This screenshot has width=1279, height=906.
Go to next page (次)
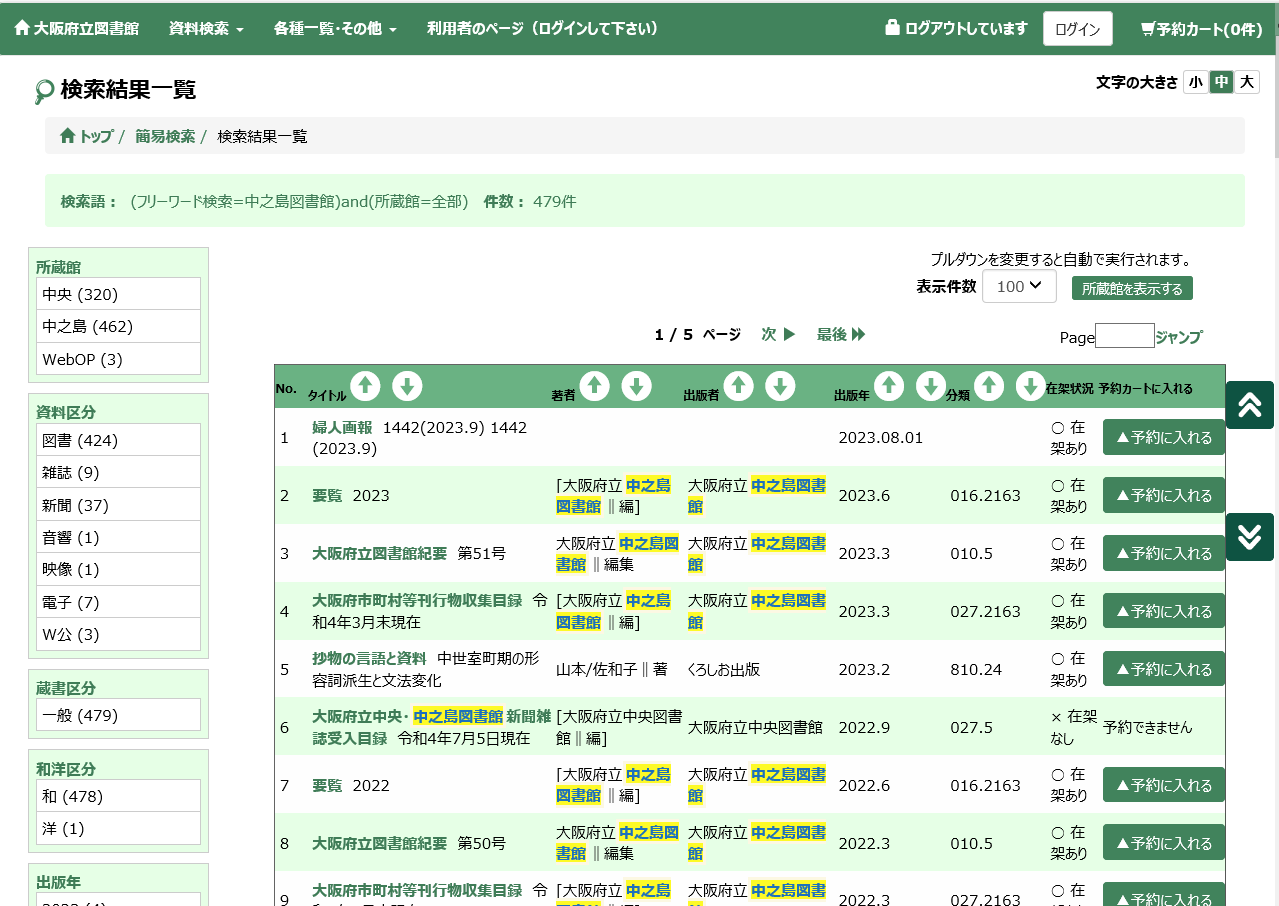click(x=778, y=334)
